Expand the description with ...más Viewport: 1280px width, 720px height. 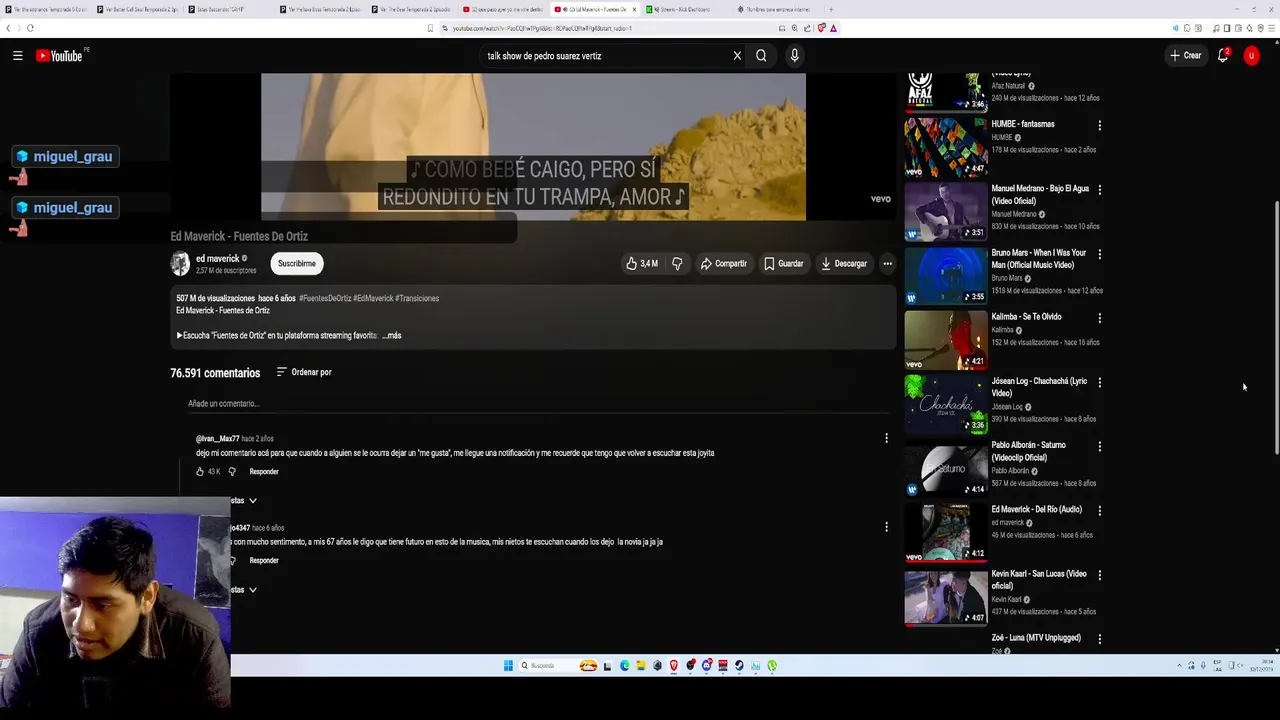point(392,336)
